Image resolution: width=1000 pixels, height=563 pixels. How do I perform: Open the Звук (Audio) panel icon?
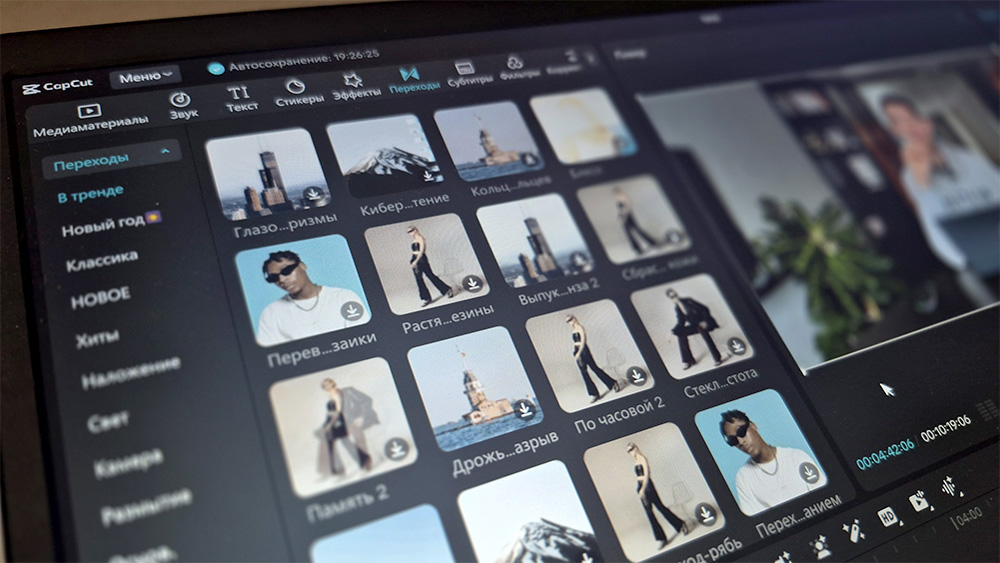coord(181,100)
